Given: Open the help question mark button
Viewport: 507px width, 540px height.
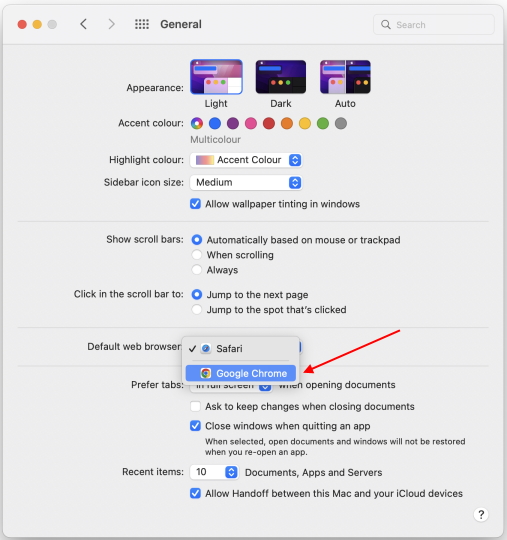Looking at the screenshot, I should point(481,515).
